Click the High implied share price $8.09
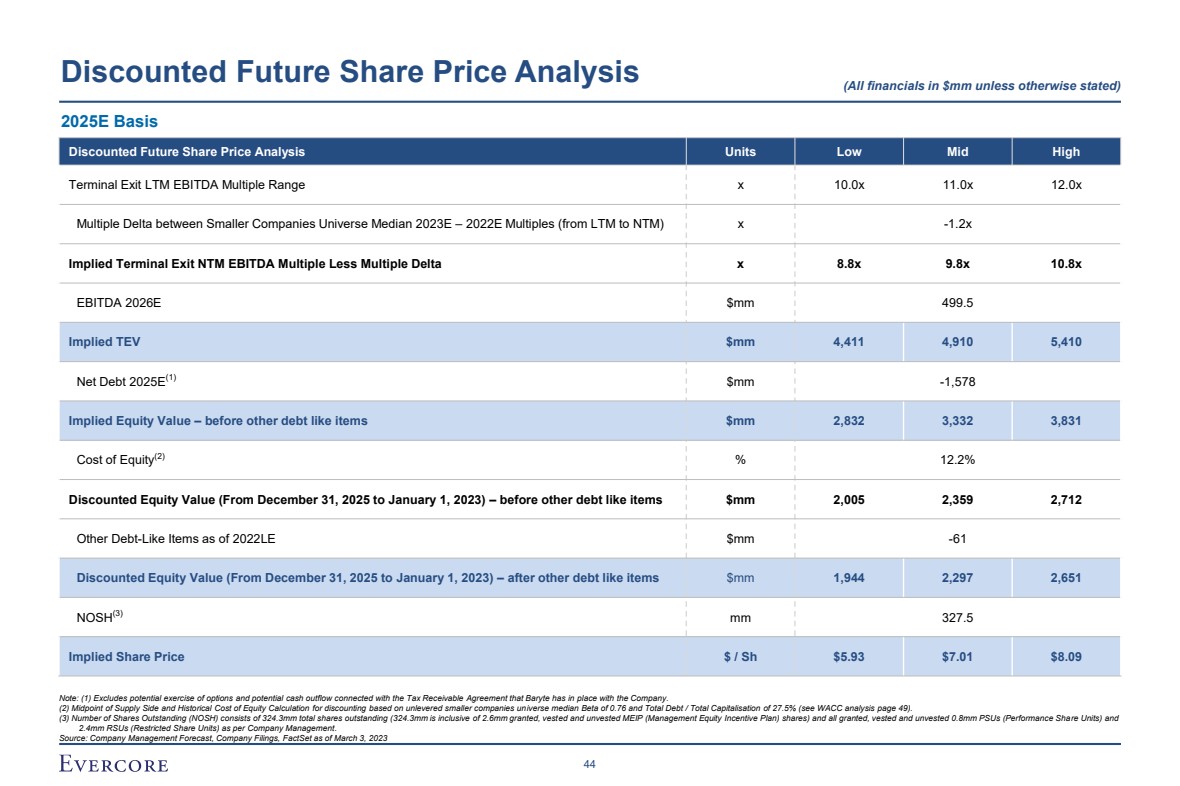Viewport: 1180px width, 786px height. 1066,657
